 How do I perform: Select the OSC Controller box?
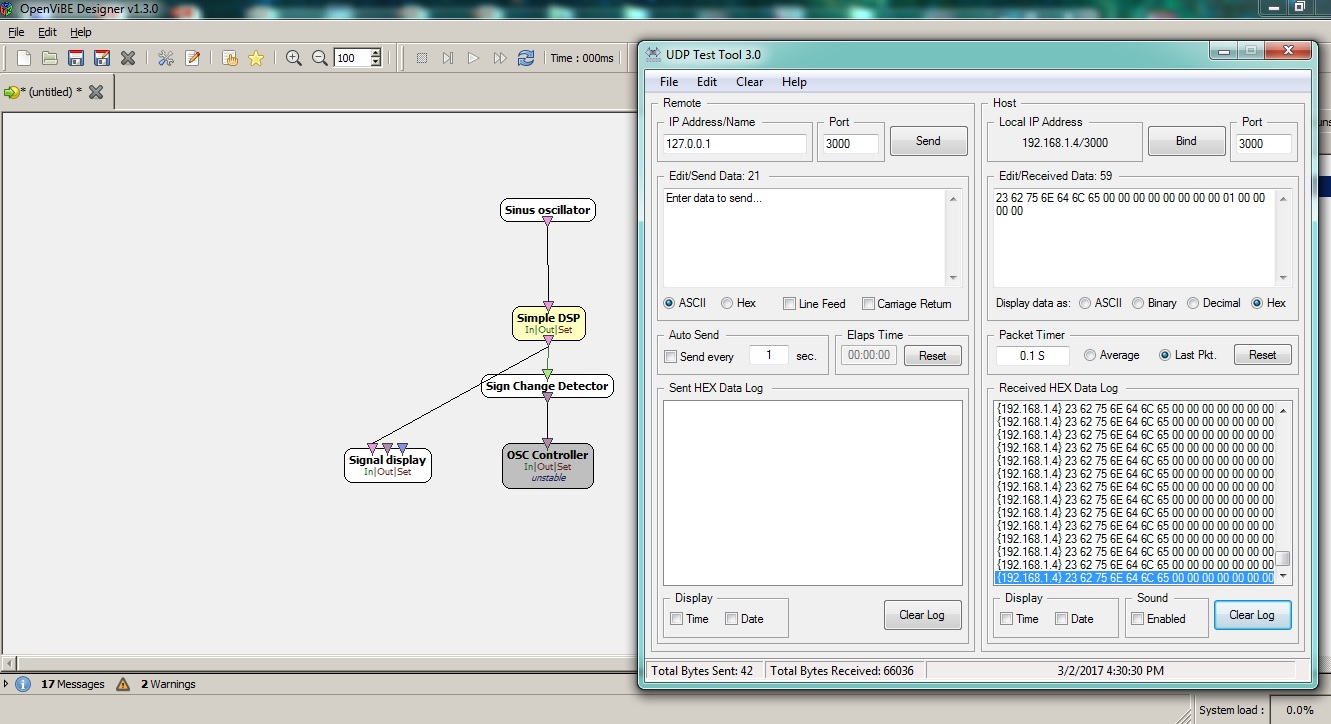click(548, 466)
